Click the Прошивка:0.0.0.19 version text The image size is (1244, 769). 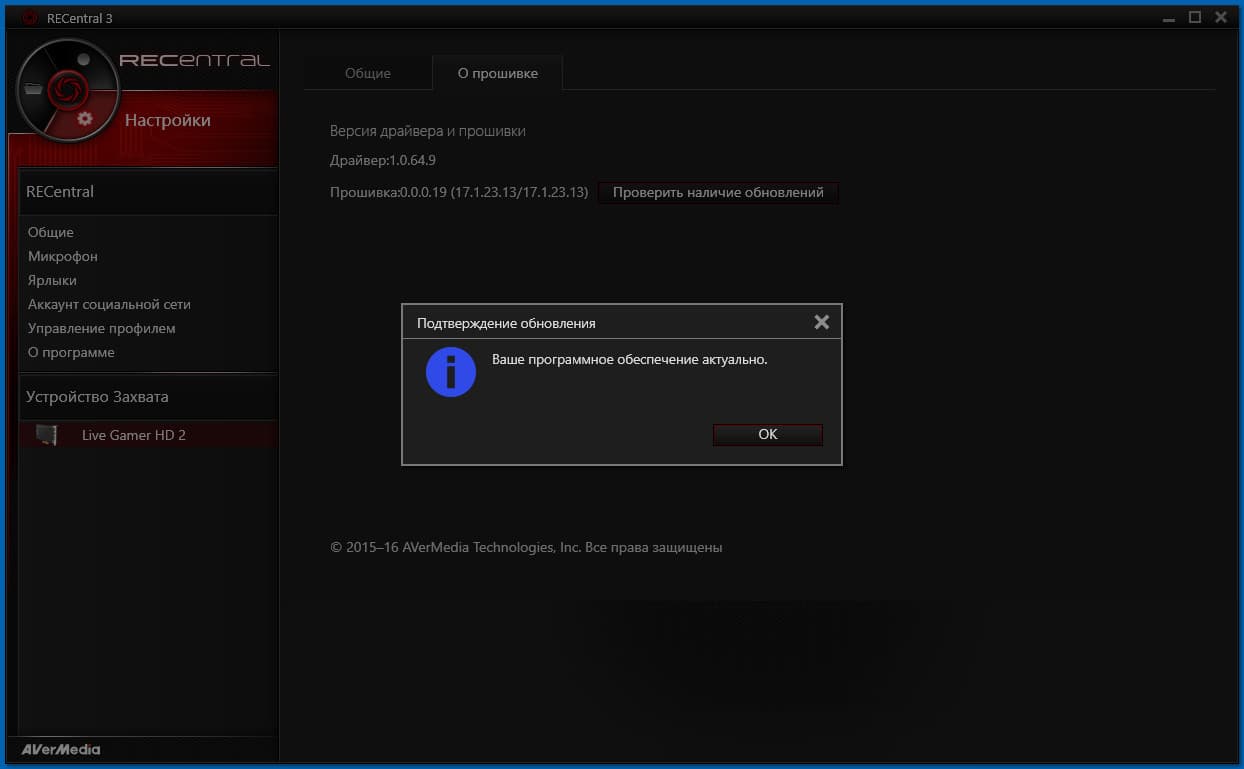click(x=459, y=192)
